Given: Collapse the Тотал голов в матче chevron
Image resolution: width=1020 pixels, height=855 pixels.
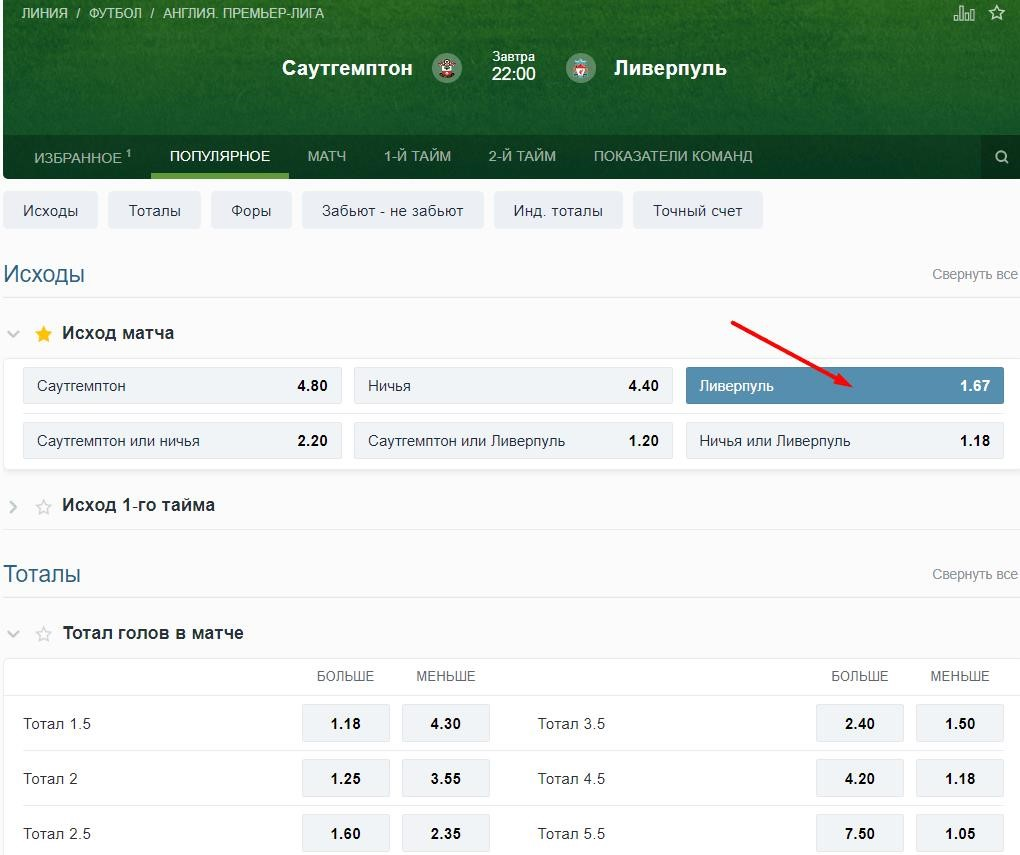Looking at the screenshot, I should point(13,634).
